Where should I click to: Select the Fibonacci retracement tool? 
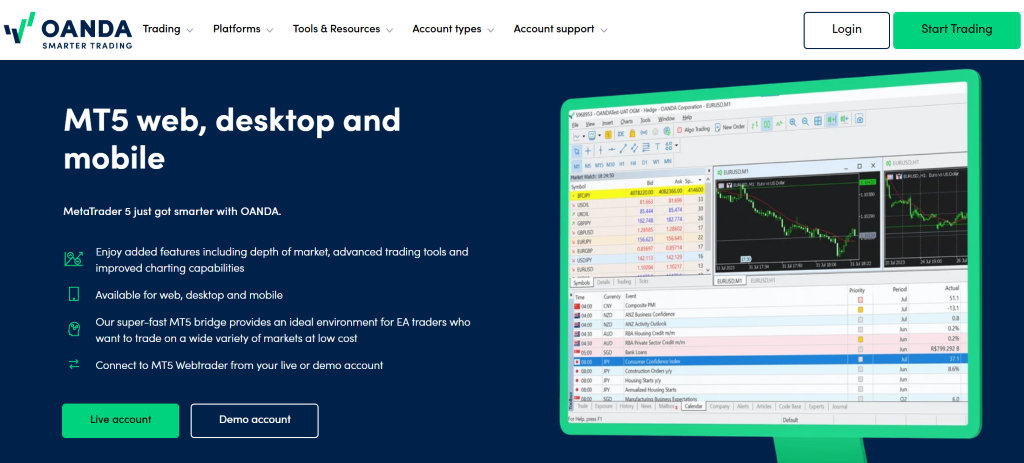[x=646, y=147]
